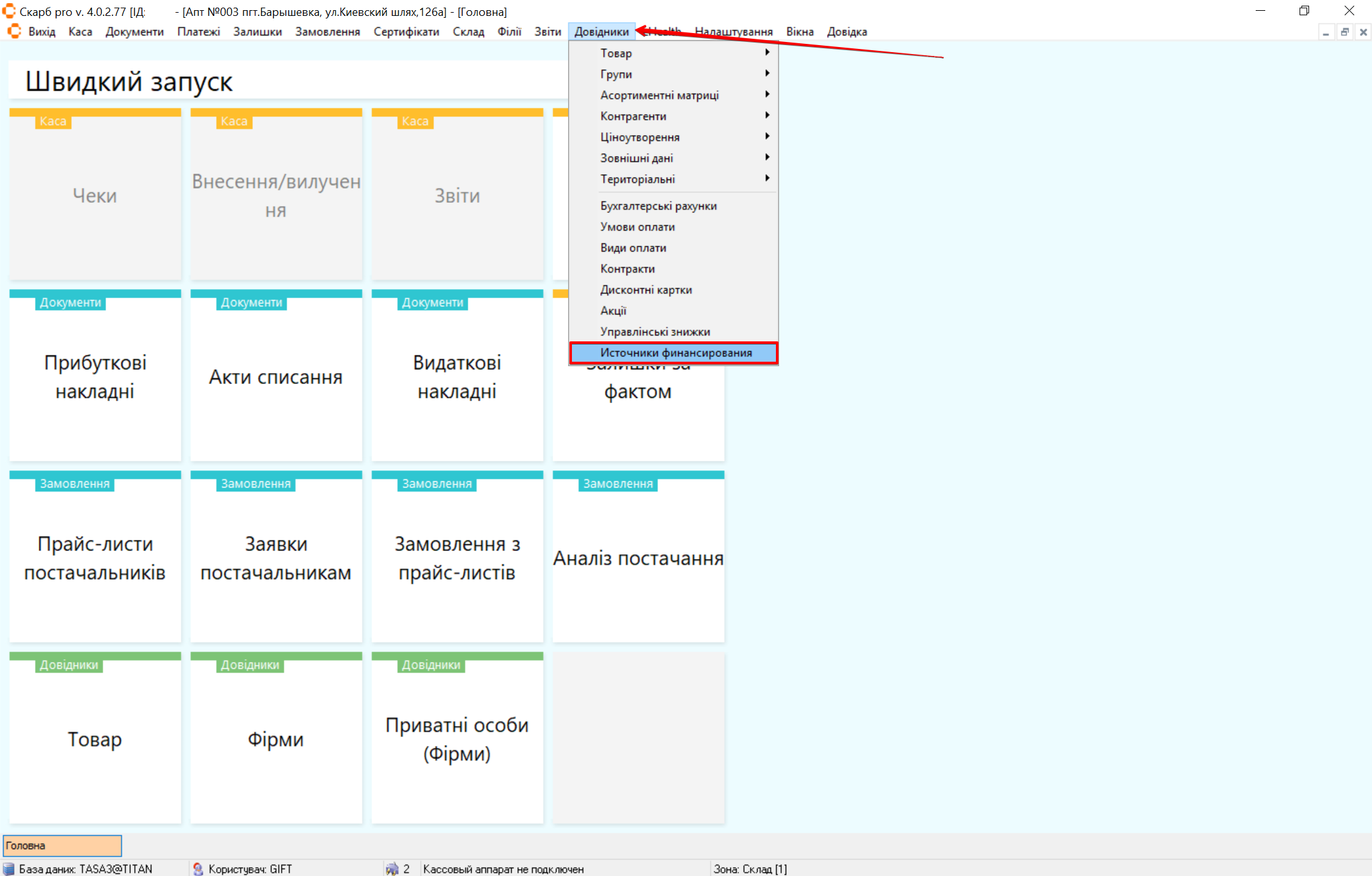Image resolution: width=1372 pixels, height=876 pixels.
Task: Open the Документи menu
Action: tap(134, 32)
